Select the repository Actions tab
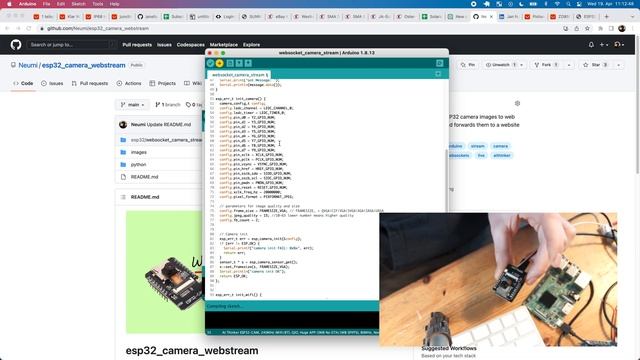Viewport: 640px width, 360px height. 129,83
